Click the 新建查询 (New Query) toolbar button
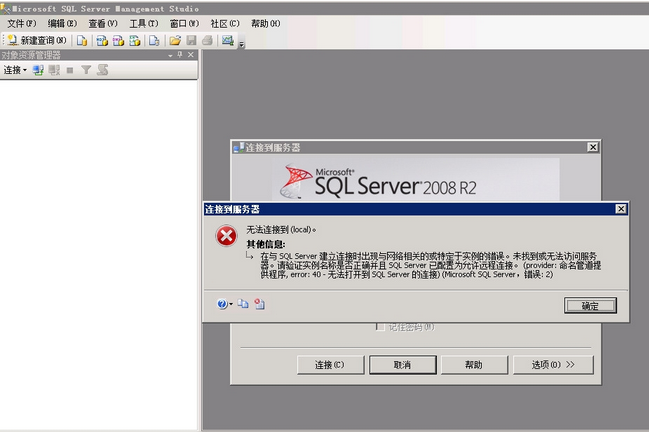The image size is (649, 432). [36, 40]
